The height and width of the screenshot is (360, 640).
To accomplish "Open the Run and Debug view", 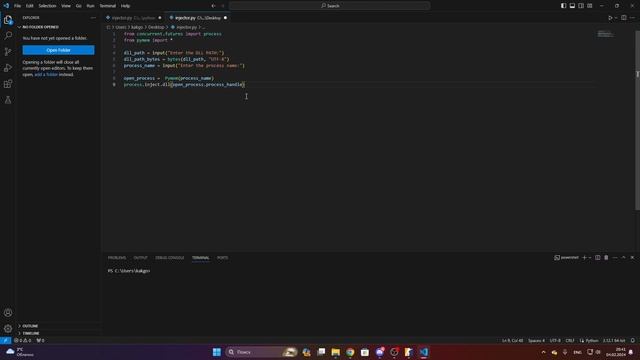I will tap(8, 68).
